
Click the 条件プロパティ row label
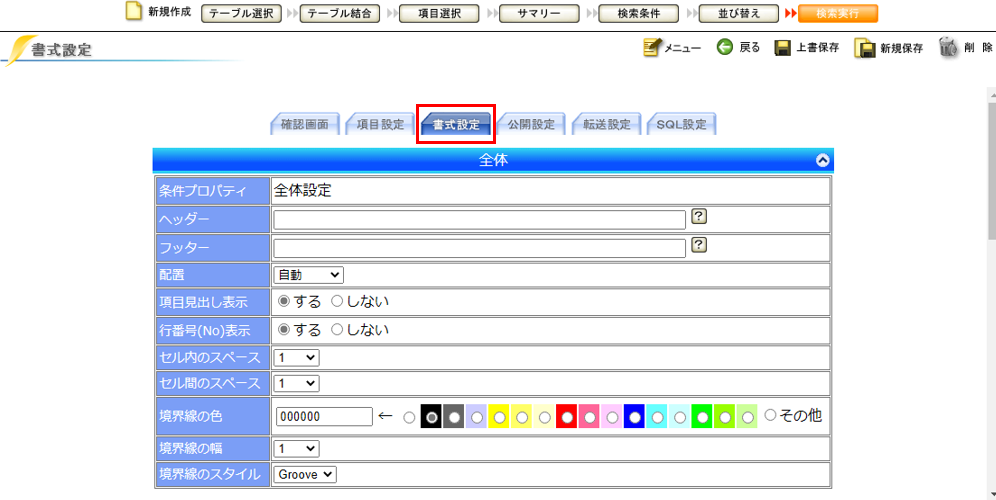212,191
